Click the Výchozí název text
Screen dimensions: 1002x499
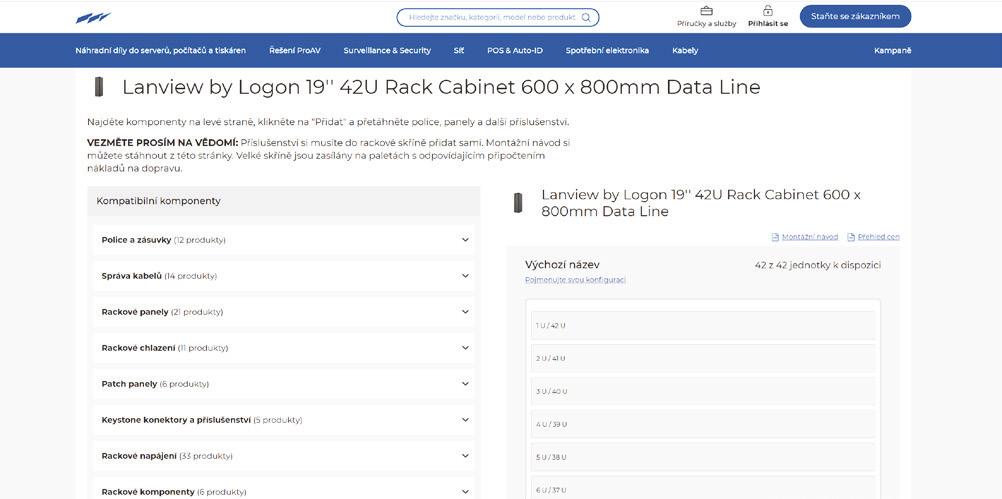tap(562, 265)
